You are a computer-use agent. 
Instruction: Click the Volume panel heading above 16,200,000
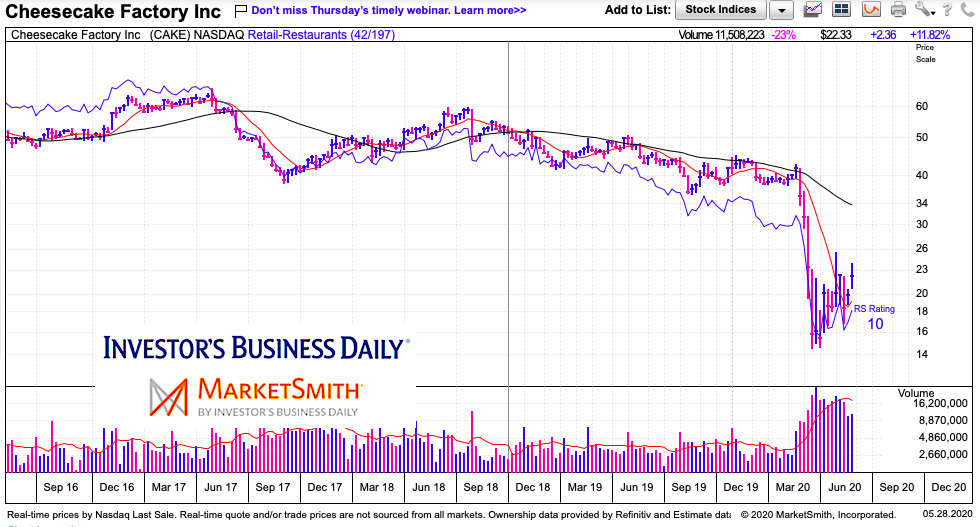(916, 393)
